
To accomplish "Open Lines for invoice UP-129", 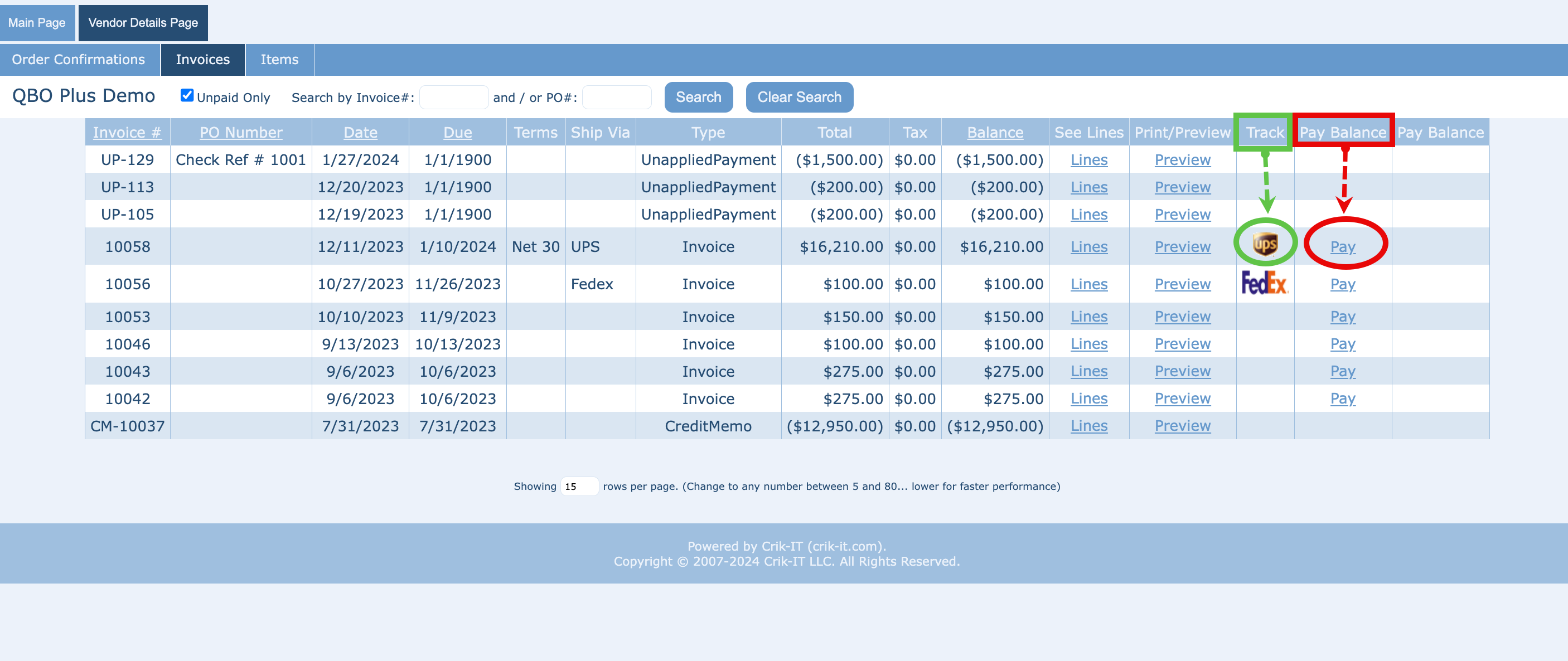I will coord(1088,160).
